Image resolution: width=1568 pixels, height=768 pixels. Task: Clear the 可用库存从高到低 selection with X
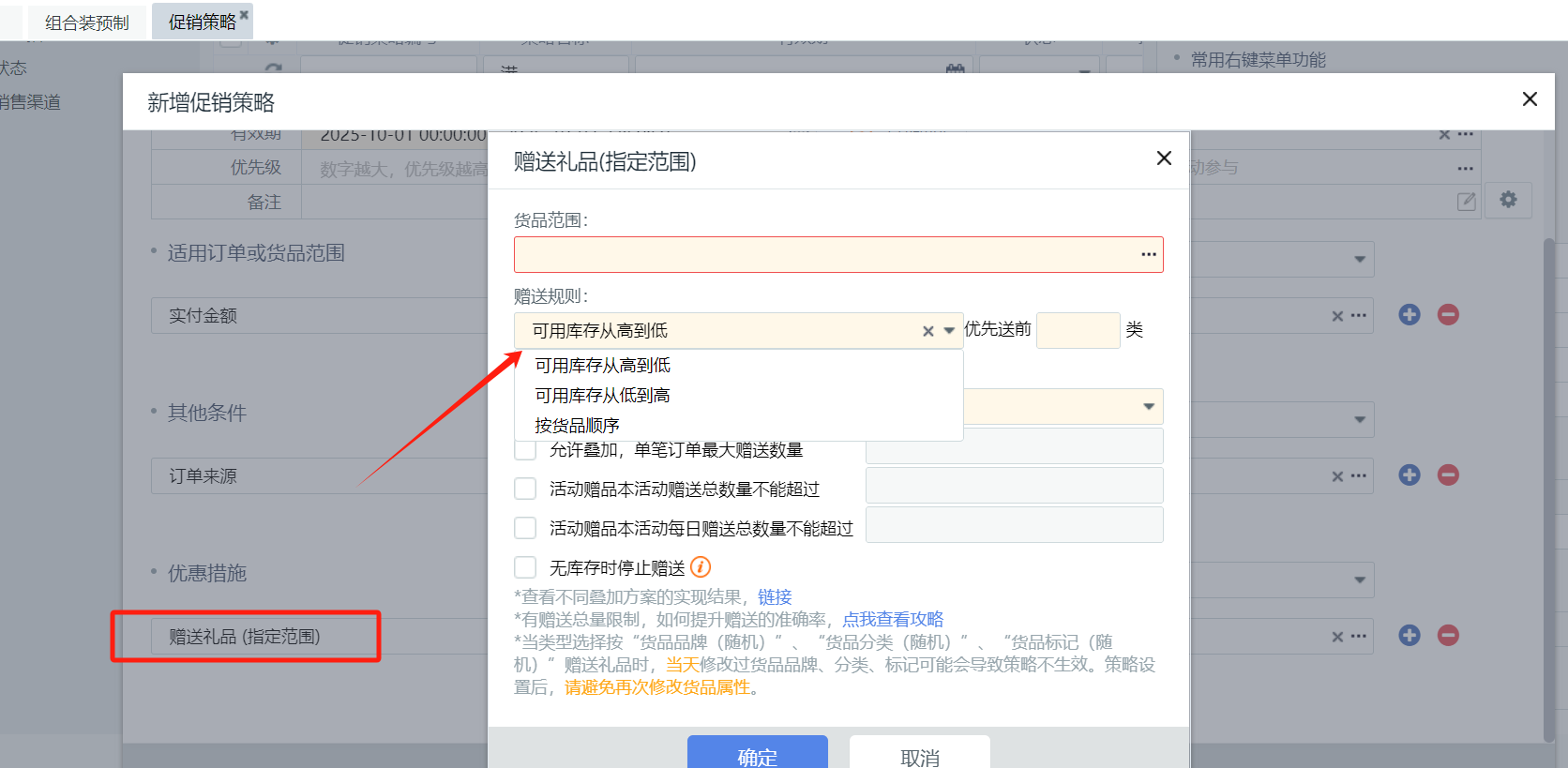click(x=927, y=331)
